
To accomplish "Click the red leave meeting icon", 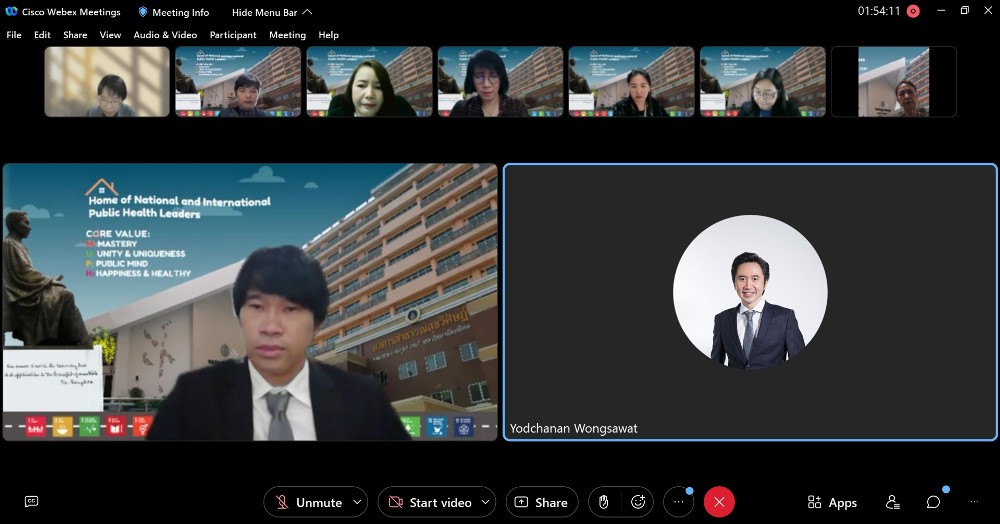I will click(719, 502).
